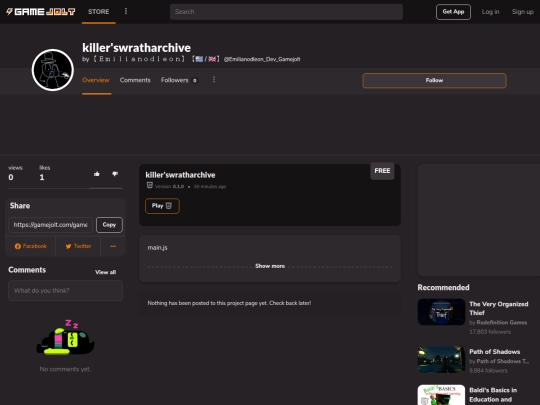Open more share options ellipsis

point(113,246)
